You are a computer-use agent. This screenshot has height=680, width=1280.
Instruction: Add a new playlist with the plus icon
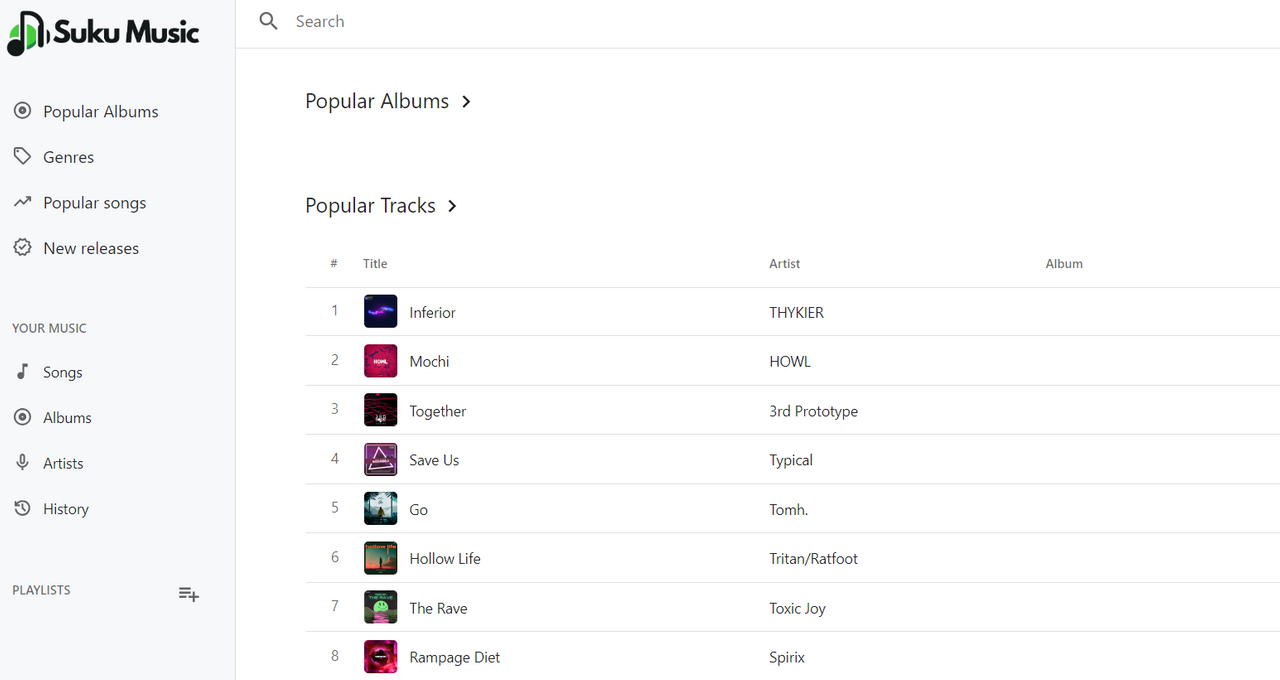[188, 594]
